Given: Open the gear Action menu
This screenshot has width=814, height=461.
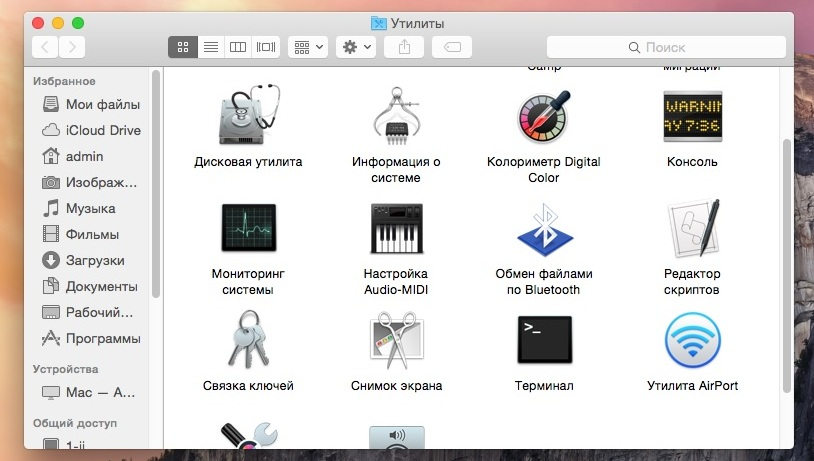Looking at the screenshot, I should click(356, 47).
